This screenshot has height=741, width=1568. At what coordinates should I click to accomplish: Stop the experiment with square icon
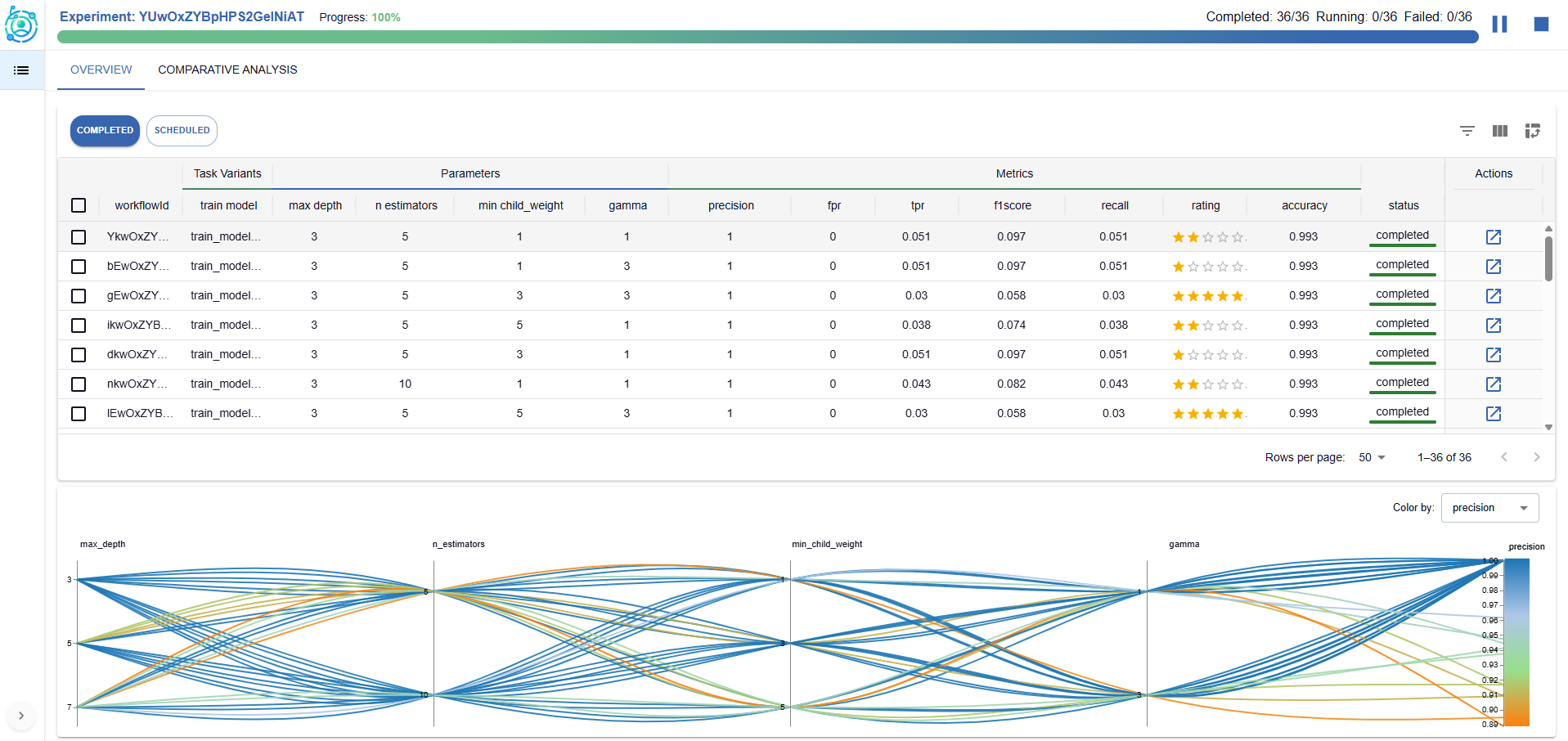coord(1541,25)
